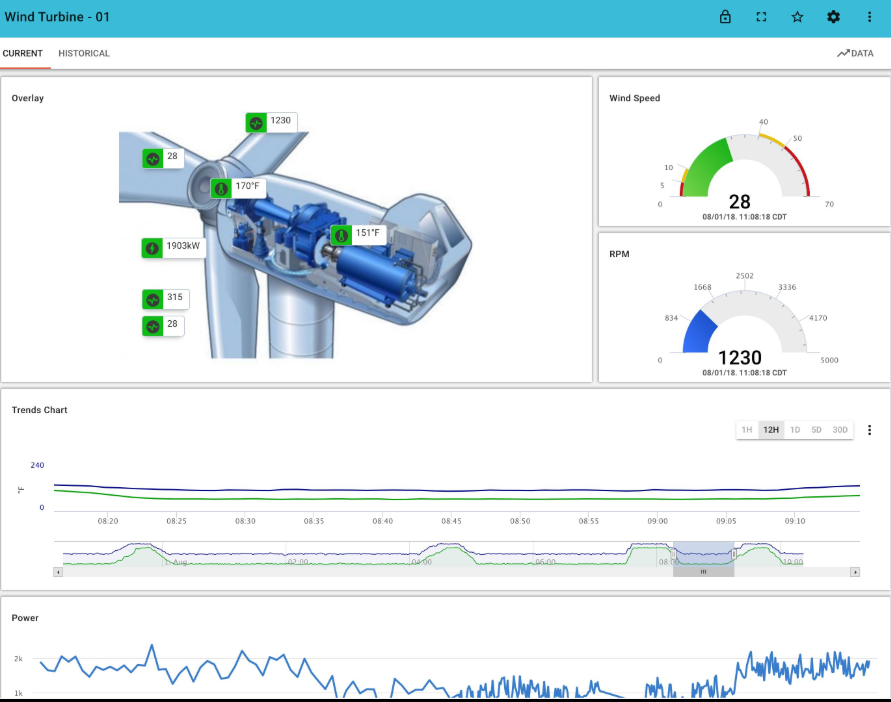Switch to the HISTORICAL tab
The width and height of the screenshot is (891, 702).
[x=84, y=53]
